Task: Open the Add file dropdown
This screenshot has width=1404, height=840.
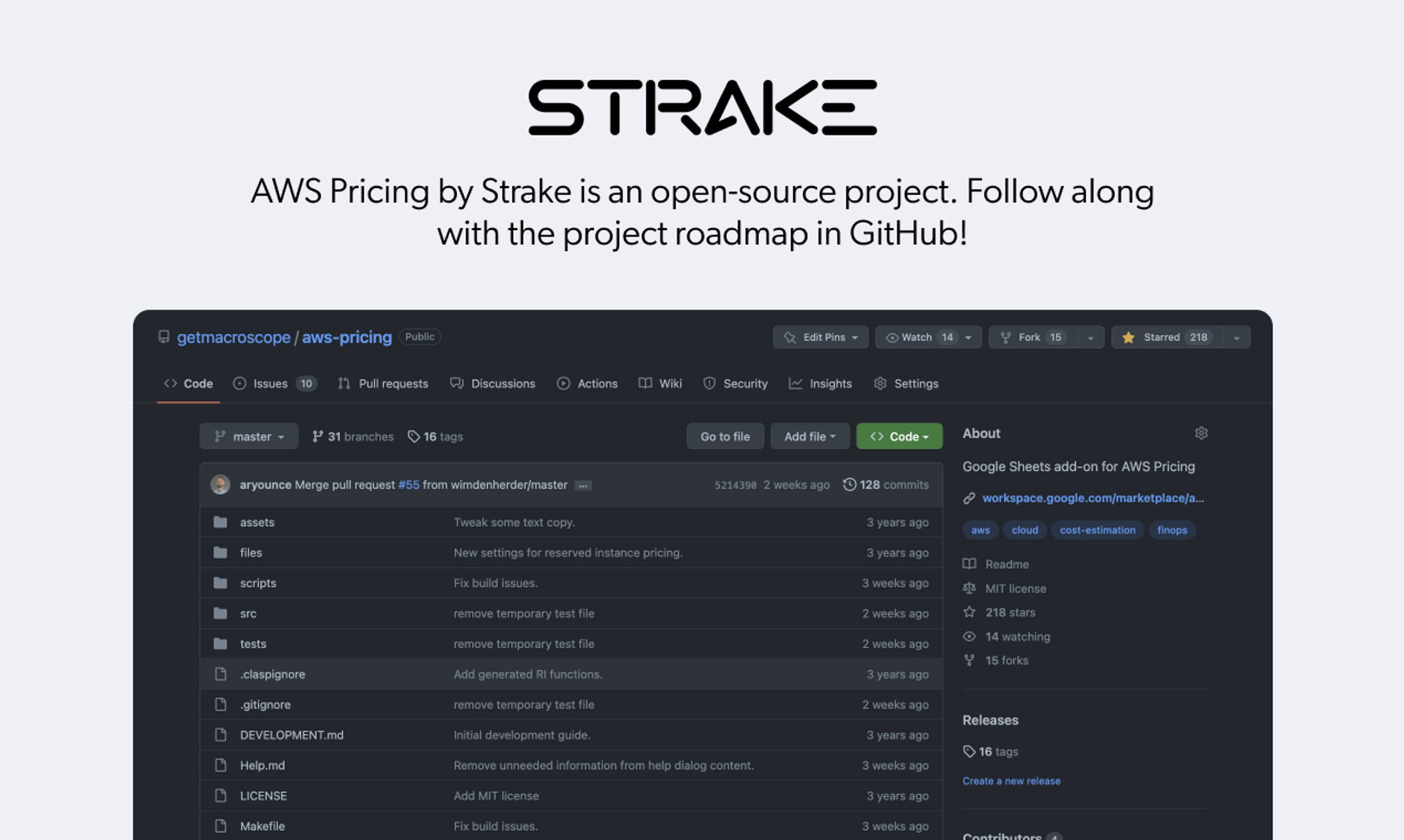Action: (x=810, y=436)
